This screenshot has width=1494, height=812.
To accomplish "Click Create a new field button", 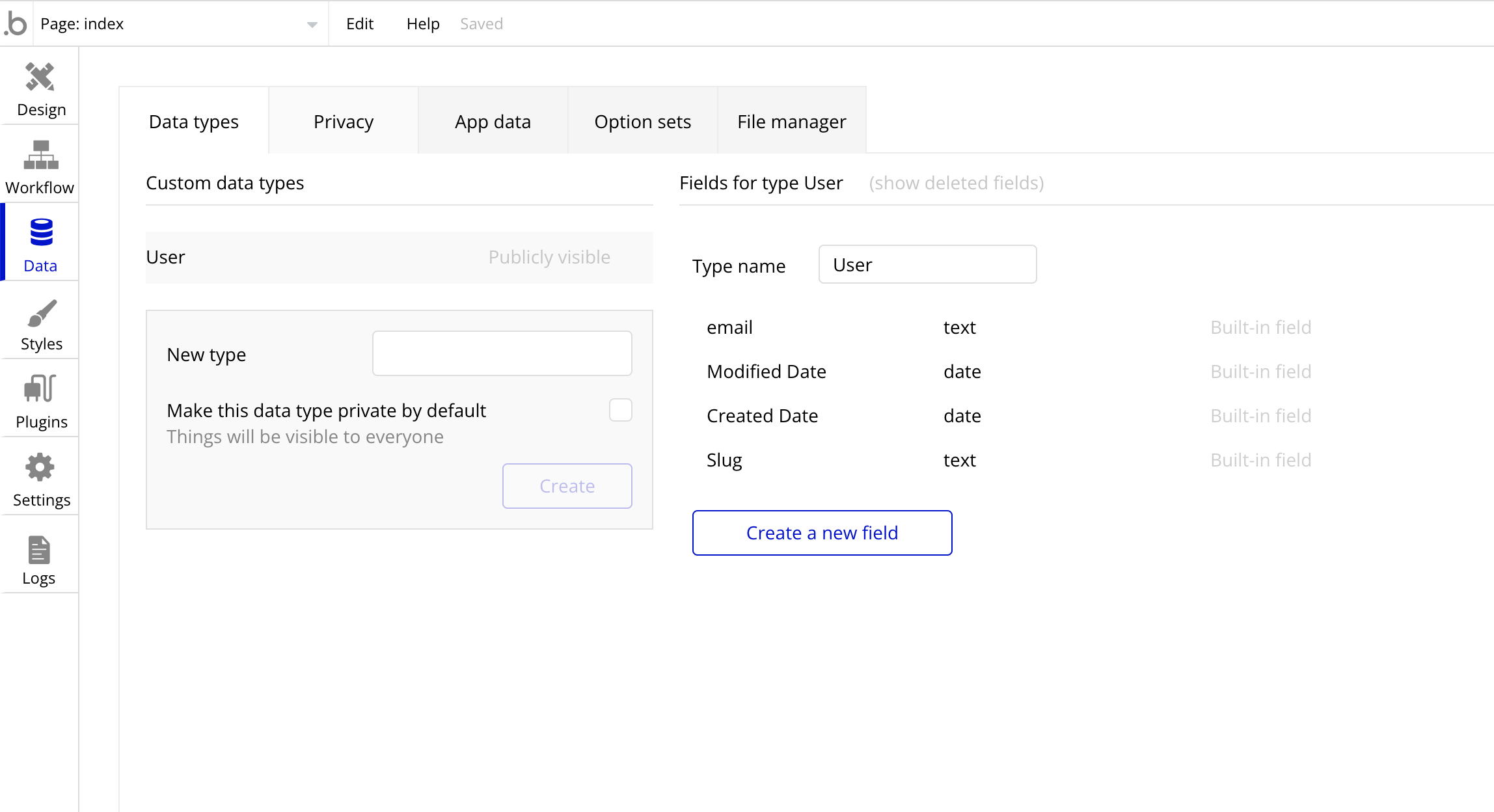I will (822, 533).
